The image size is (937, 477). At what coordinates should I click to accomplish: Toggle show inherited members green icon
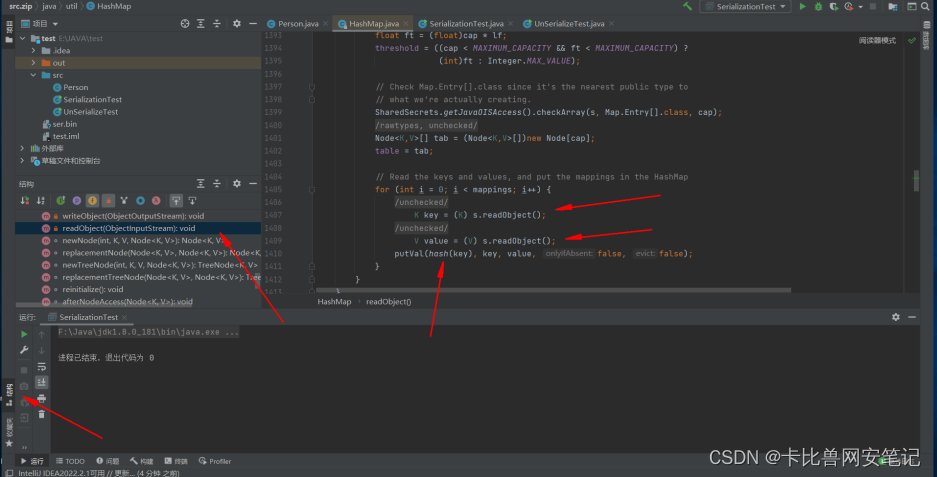click(x=60, y=201)
